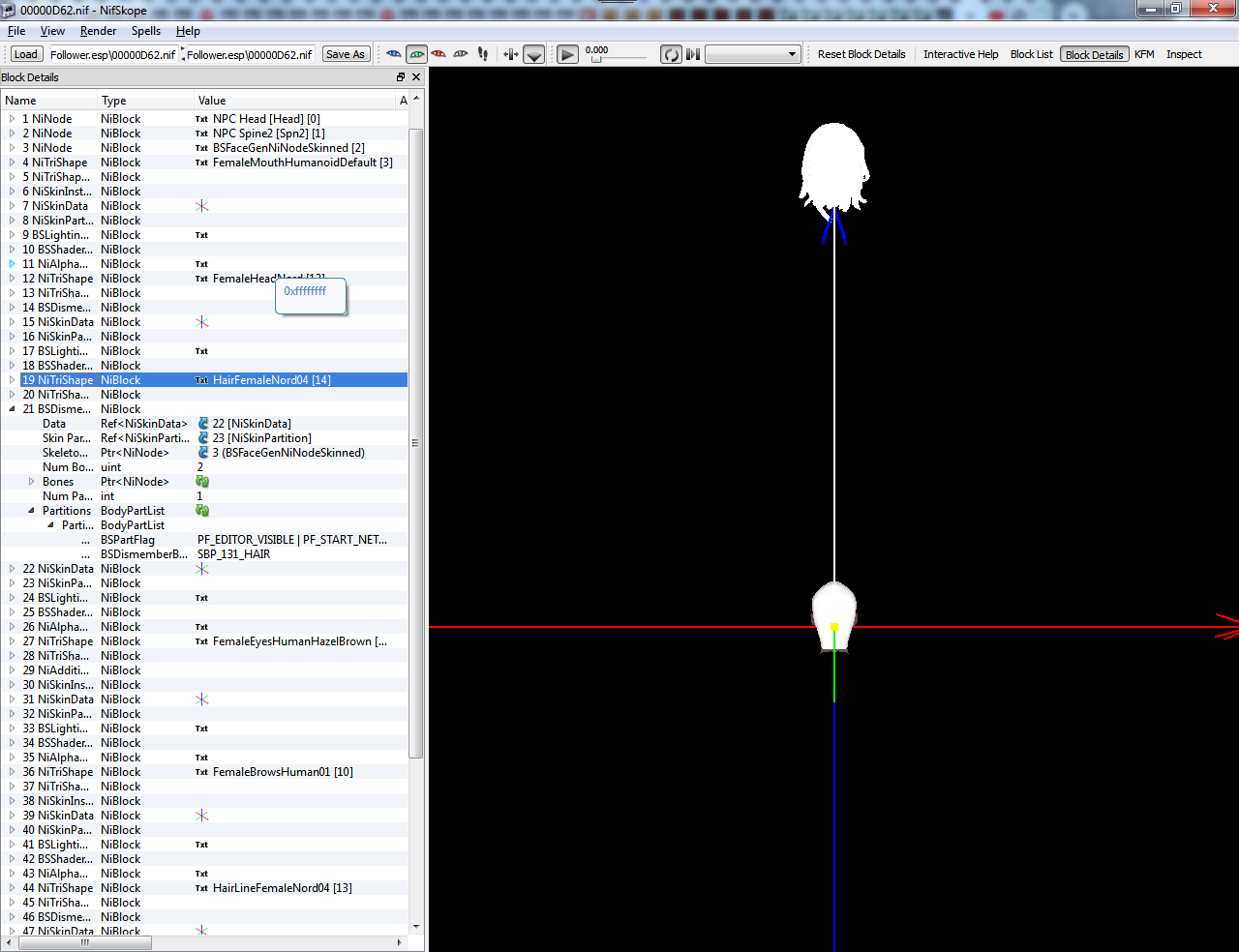Select the gray eye view icon
The height and width of the screenshot is (952, 1239).
tap(461, 54)
